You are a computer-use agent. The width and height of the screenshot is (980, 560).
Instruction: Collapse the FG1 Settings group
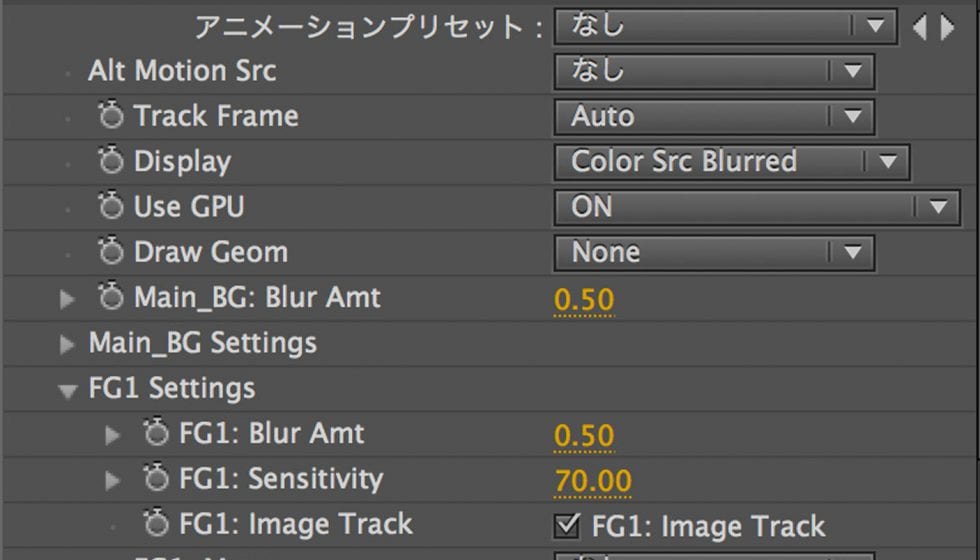[67, 391]
